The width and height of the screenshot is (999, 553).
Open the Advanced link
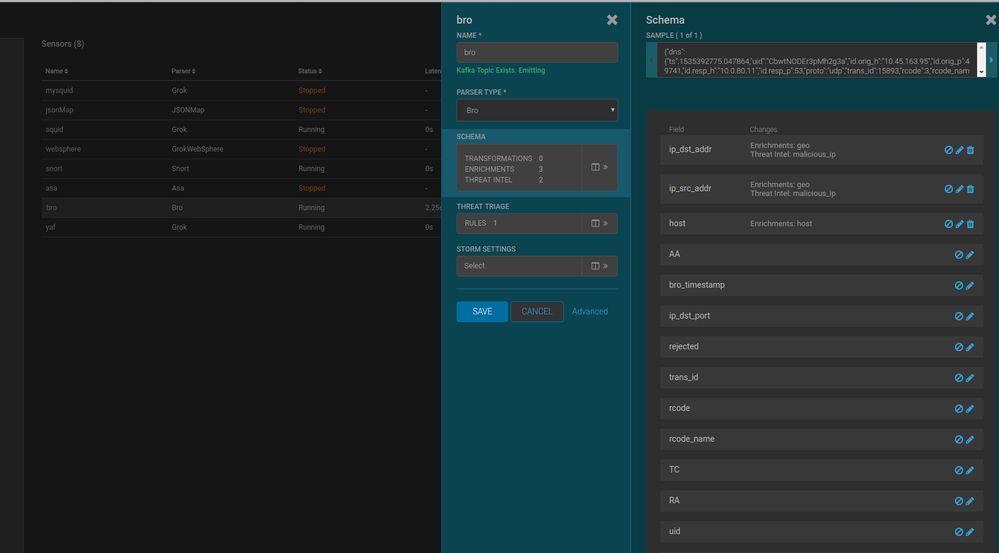[x=589, y=312]
